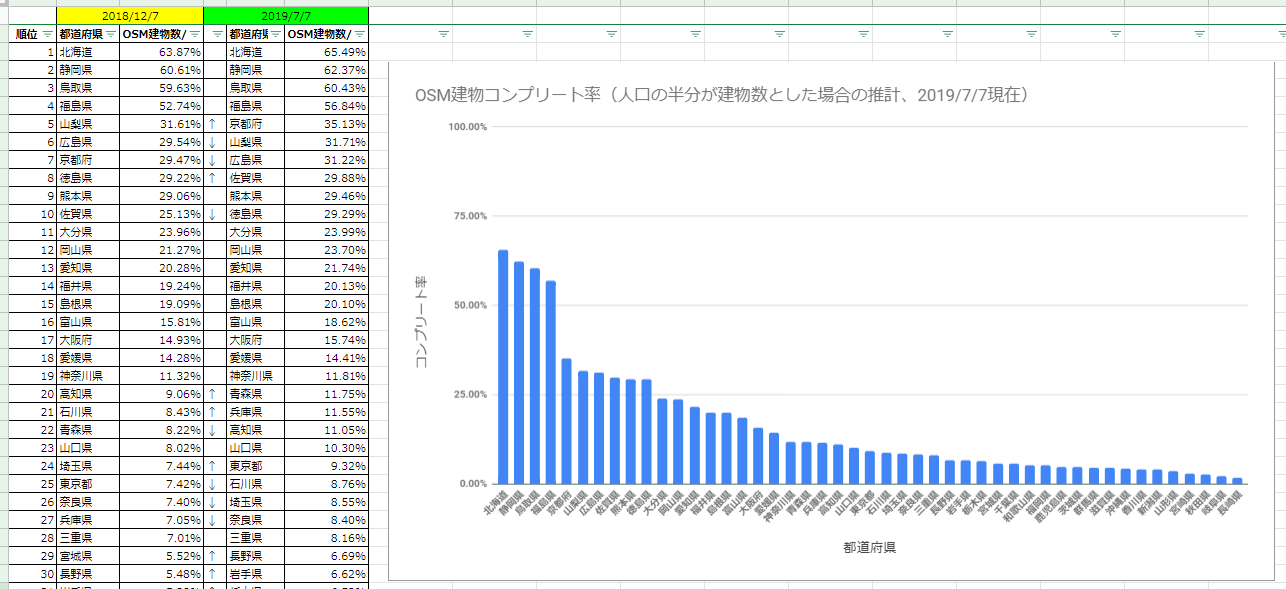Screen dimensions: 1286x589
Task: Open the filter for the 順位 column
Action: [x=48, y=34]
